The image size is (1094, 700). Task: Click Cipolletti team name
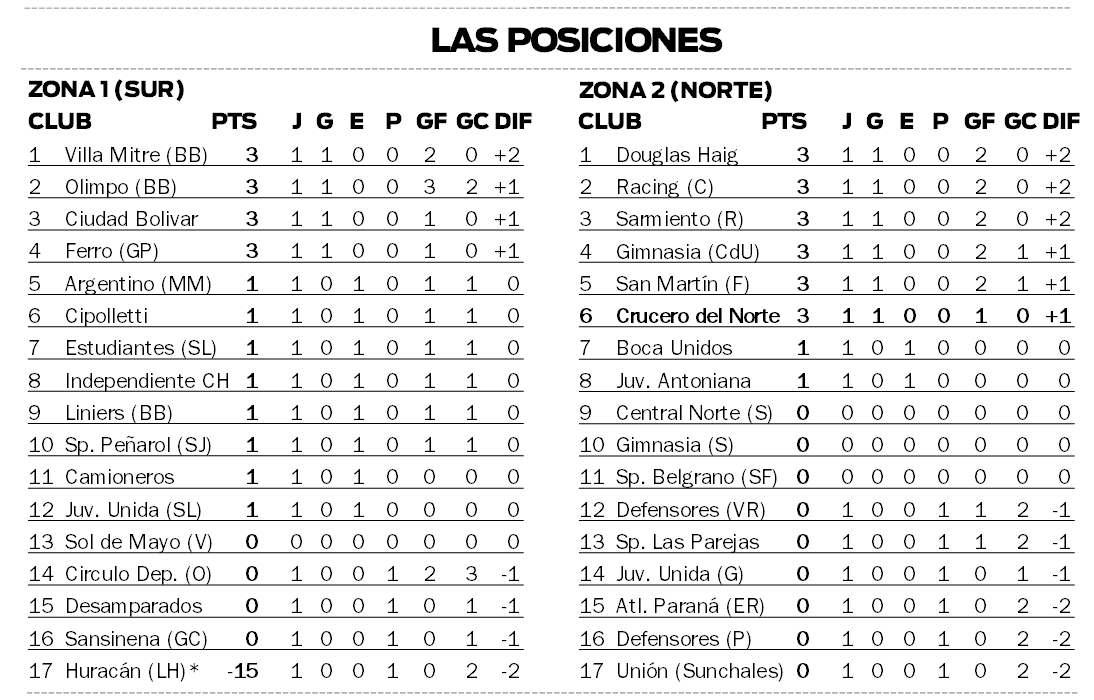pos(106,315)
